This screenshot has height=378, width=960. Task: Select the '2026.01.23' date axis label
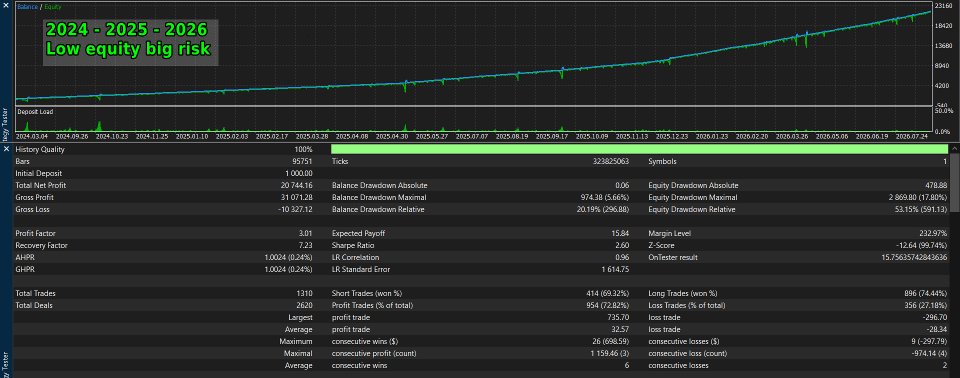pos(713,137)
